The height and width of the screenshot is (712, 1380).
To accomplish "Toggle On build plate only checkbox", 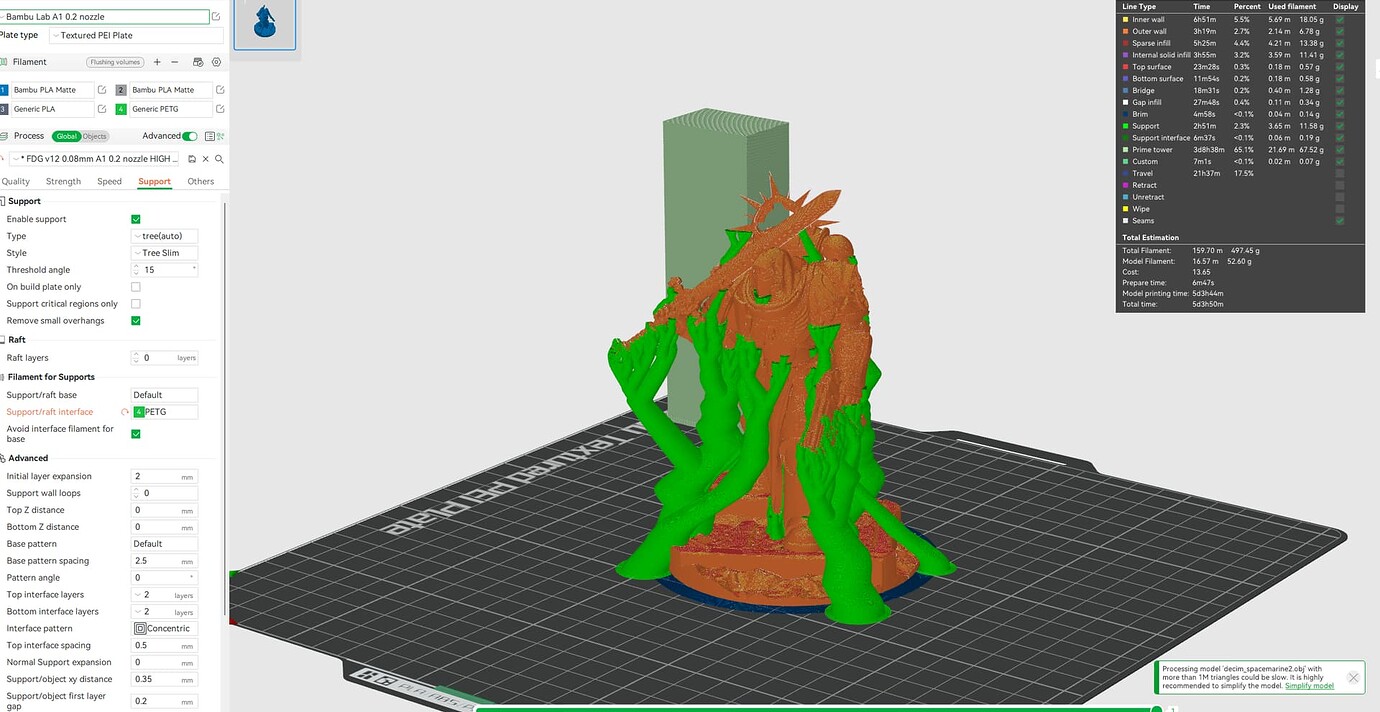I will click(136, 287).
